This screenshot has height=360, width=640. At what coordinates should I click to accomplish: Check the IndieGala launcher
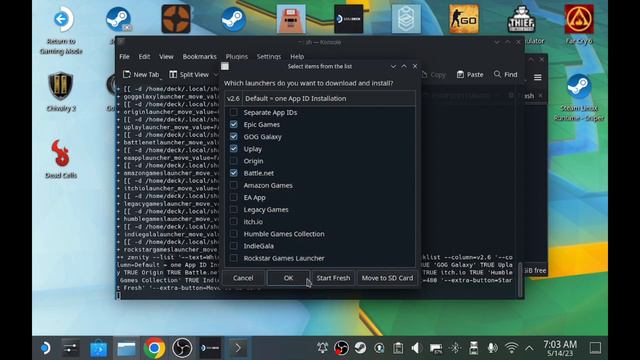(233, 246)
